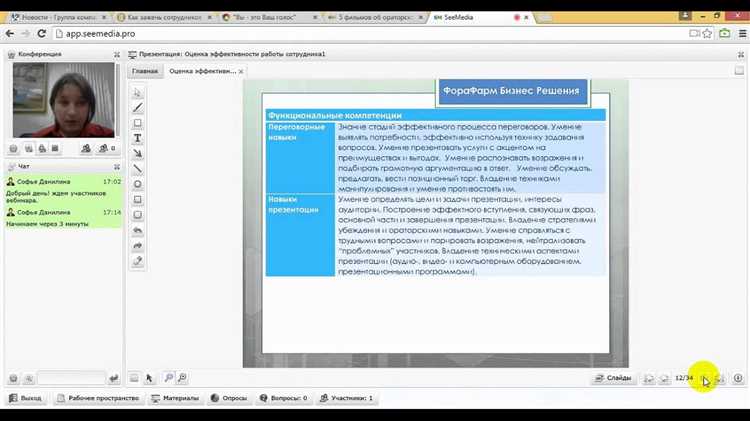Click the black cursor pointer icon below slide
Image resolution: width=750 pixels, height=421 pixels.
[x=149, y=378]
